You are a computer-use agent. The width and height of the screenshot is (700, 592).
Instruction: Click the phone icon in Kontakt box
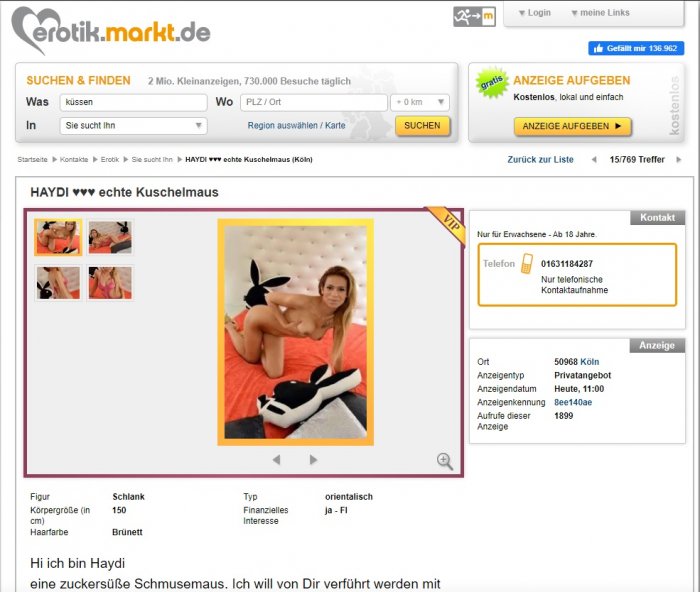click(527, 263)
